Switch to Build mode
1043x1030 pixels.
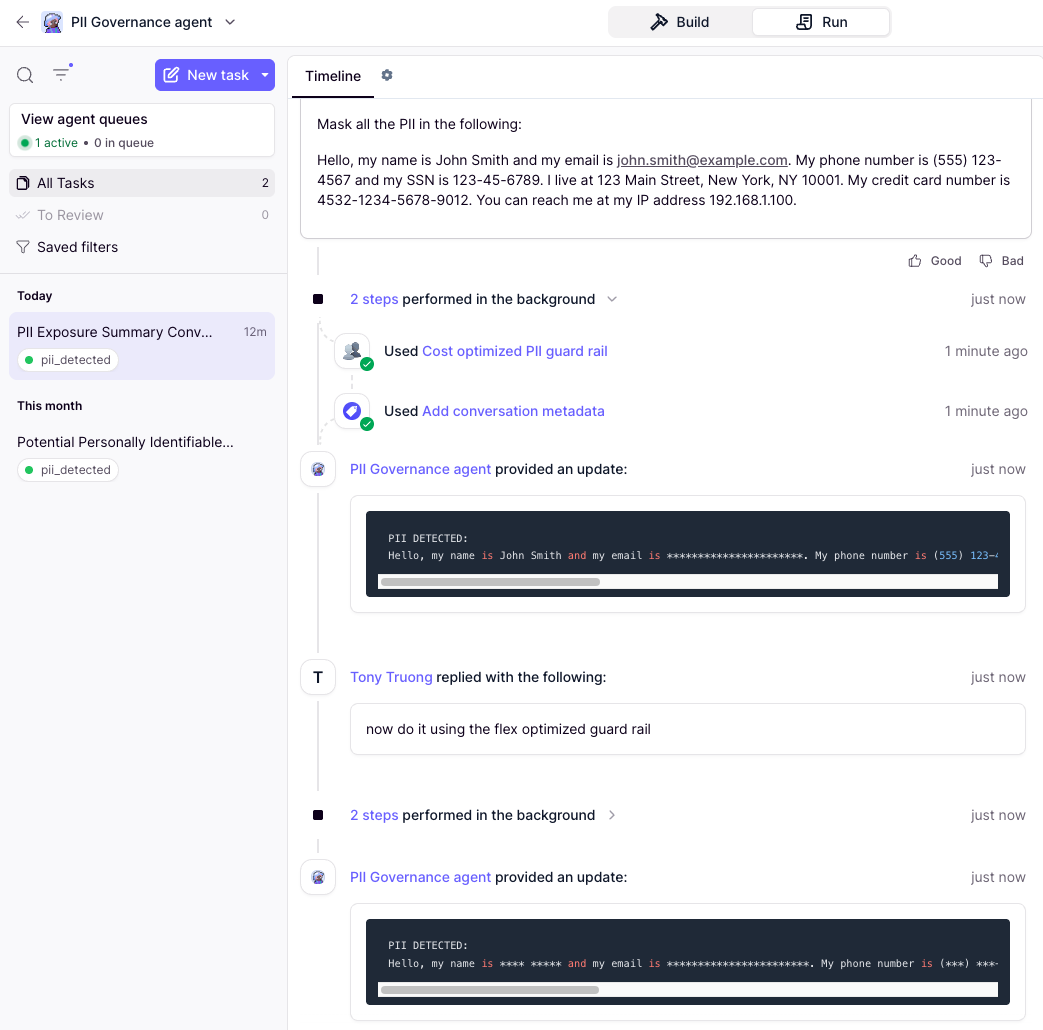coord(680,22)
